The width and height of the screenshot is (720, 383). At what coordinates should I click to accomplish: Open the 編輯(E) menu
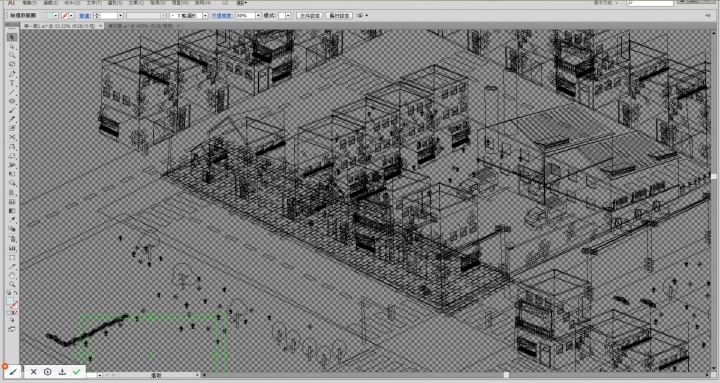click(x=51, y=3)
